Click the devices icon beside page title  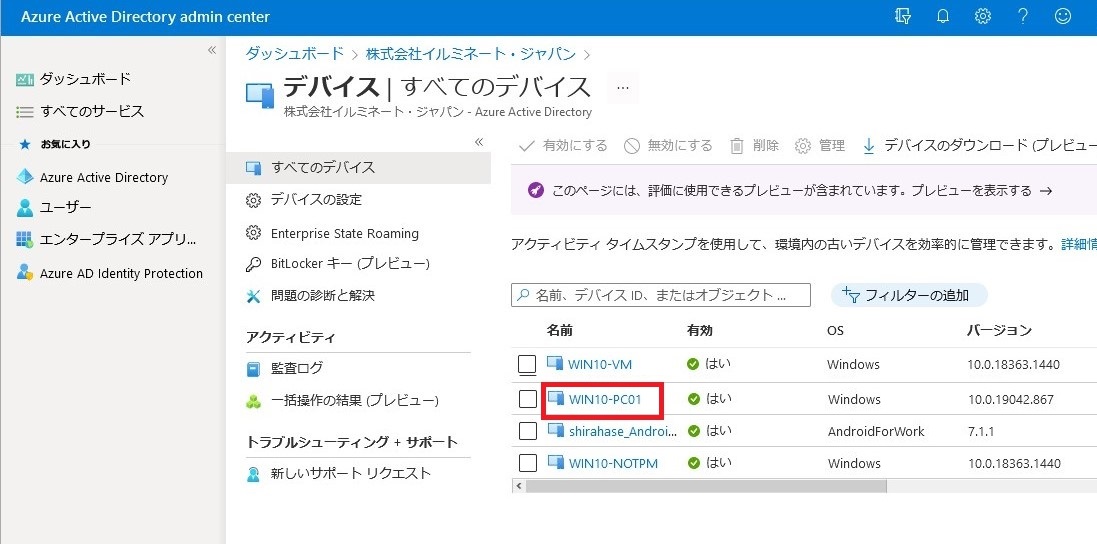[260, 95]
